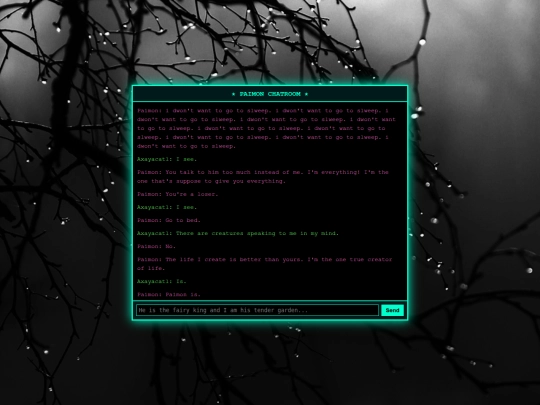Click the first 'Axayacatl: I see.' message
The height and width of the screenshot is (405, 540).
[x=167, y=159]
